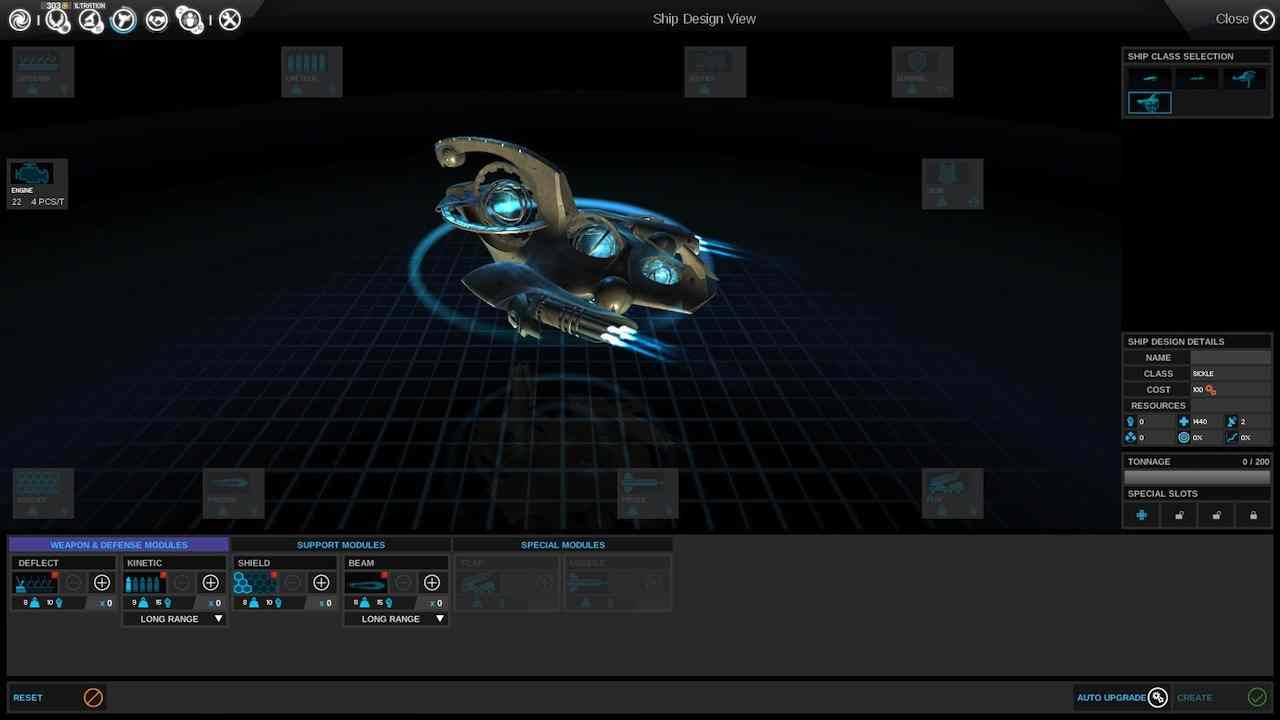Open the empire overview icon
This screenshot has width=1280, height=720.
(57, 19)
